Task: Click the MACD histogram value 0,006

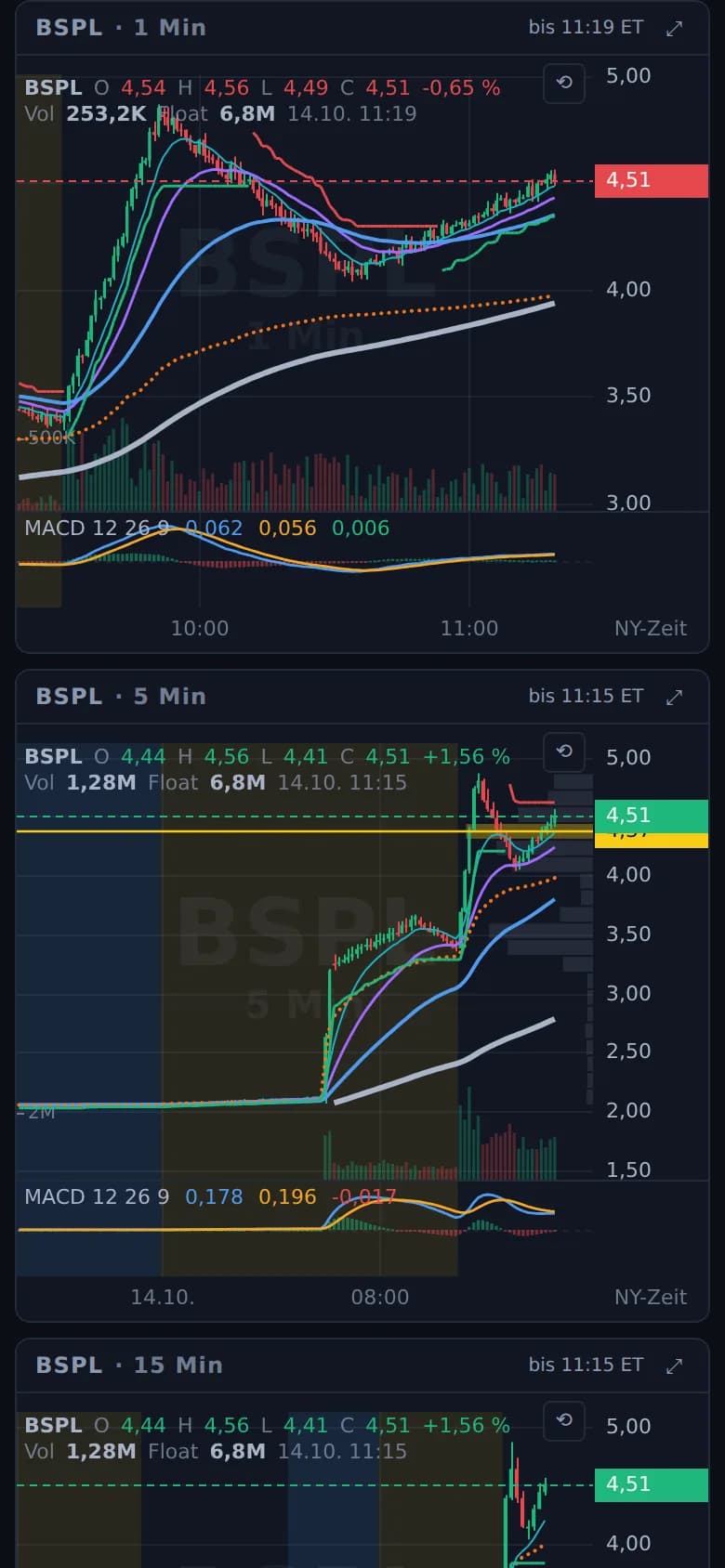Action: point(361,529)
